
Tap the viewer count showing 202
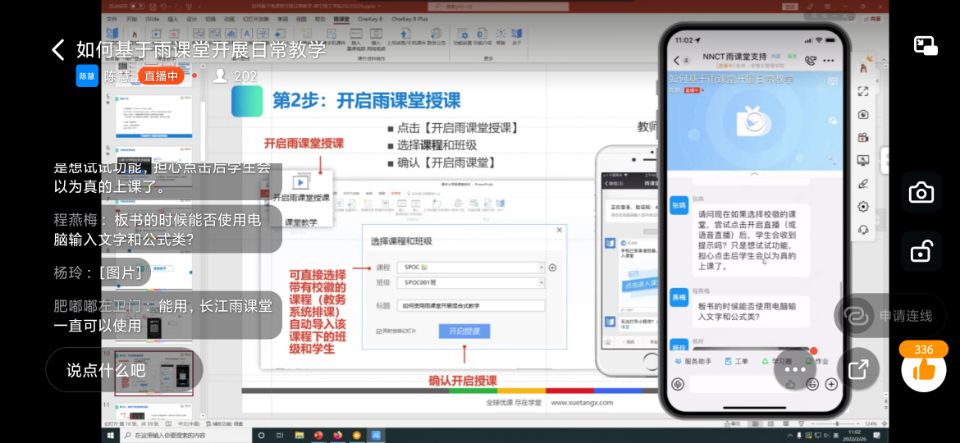point(236,76)
